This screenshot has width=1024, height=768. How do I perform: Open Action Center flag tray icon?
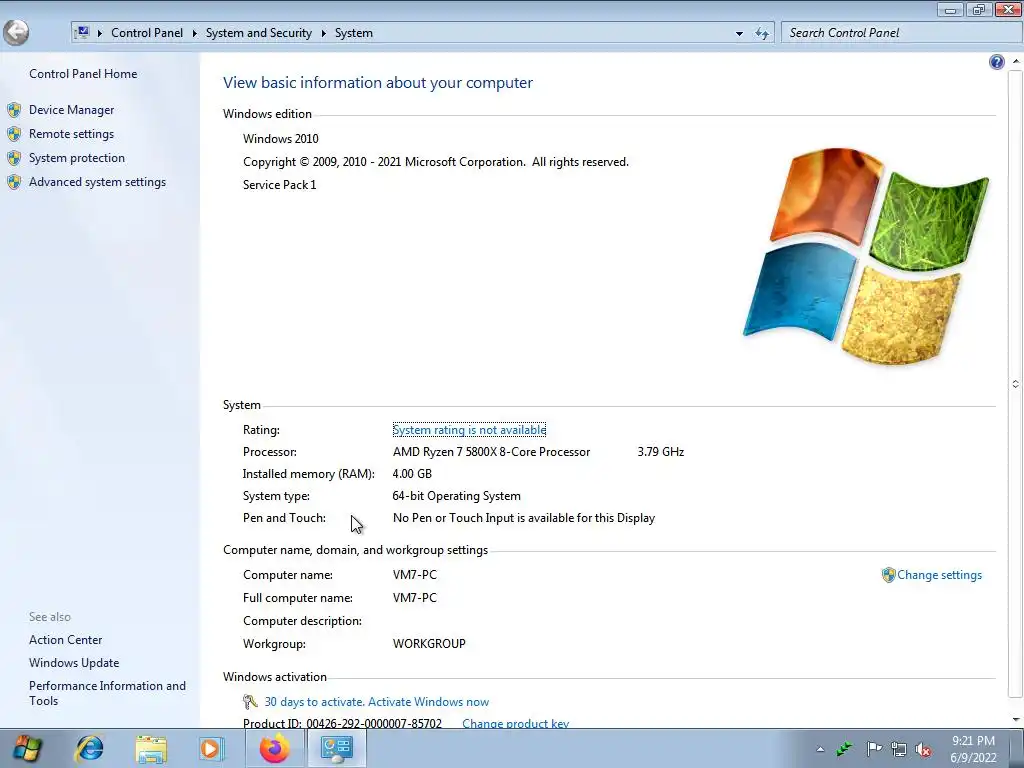point(874,749)
